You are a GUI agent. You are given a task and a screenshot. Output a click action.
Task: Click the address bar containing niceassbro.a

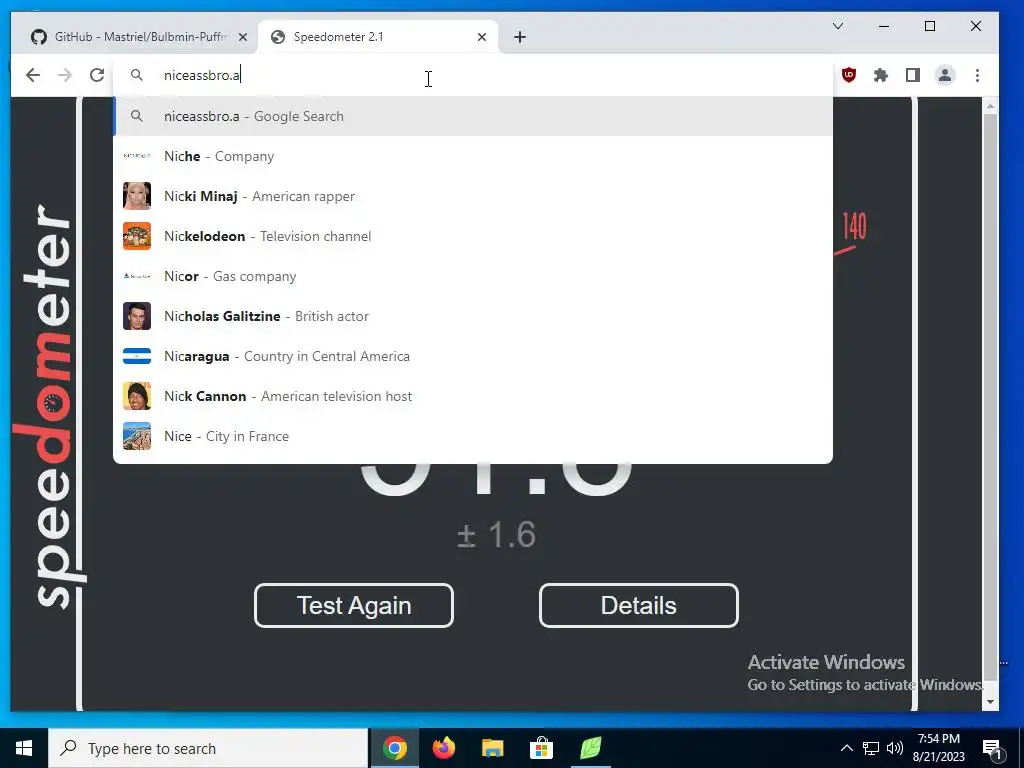coord(473,75)
